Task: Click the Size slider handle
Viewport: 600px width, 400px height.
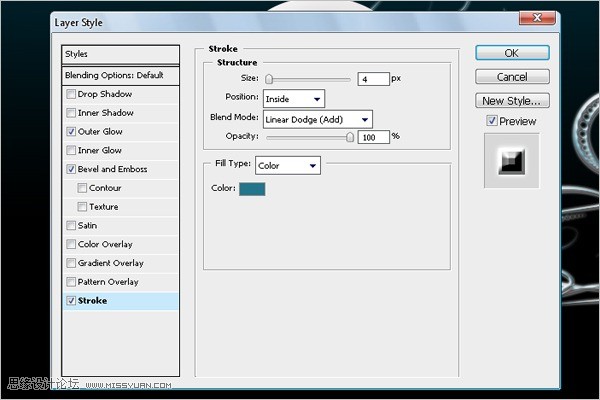Action: pyautogui.click(x=269, y=79)
